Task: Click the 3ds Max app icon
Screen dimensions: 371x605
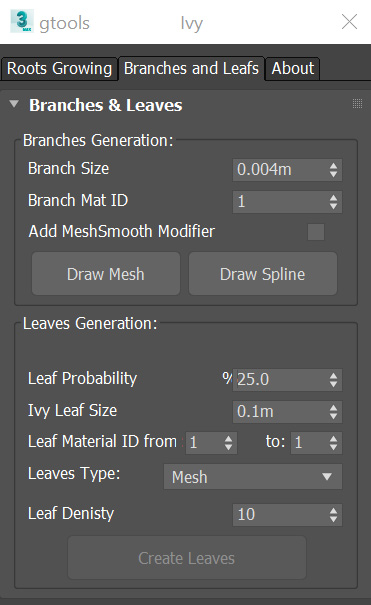Action: [x=21, y=21]
